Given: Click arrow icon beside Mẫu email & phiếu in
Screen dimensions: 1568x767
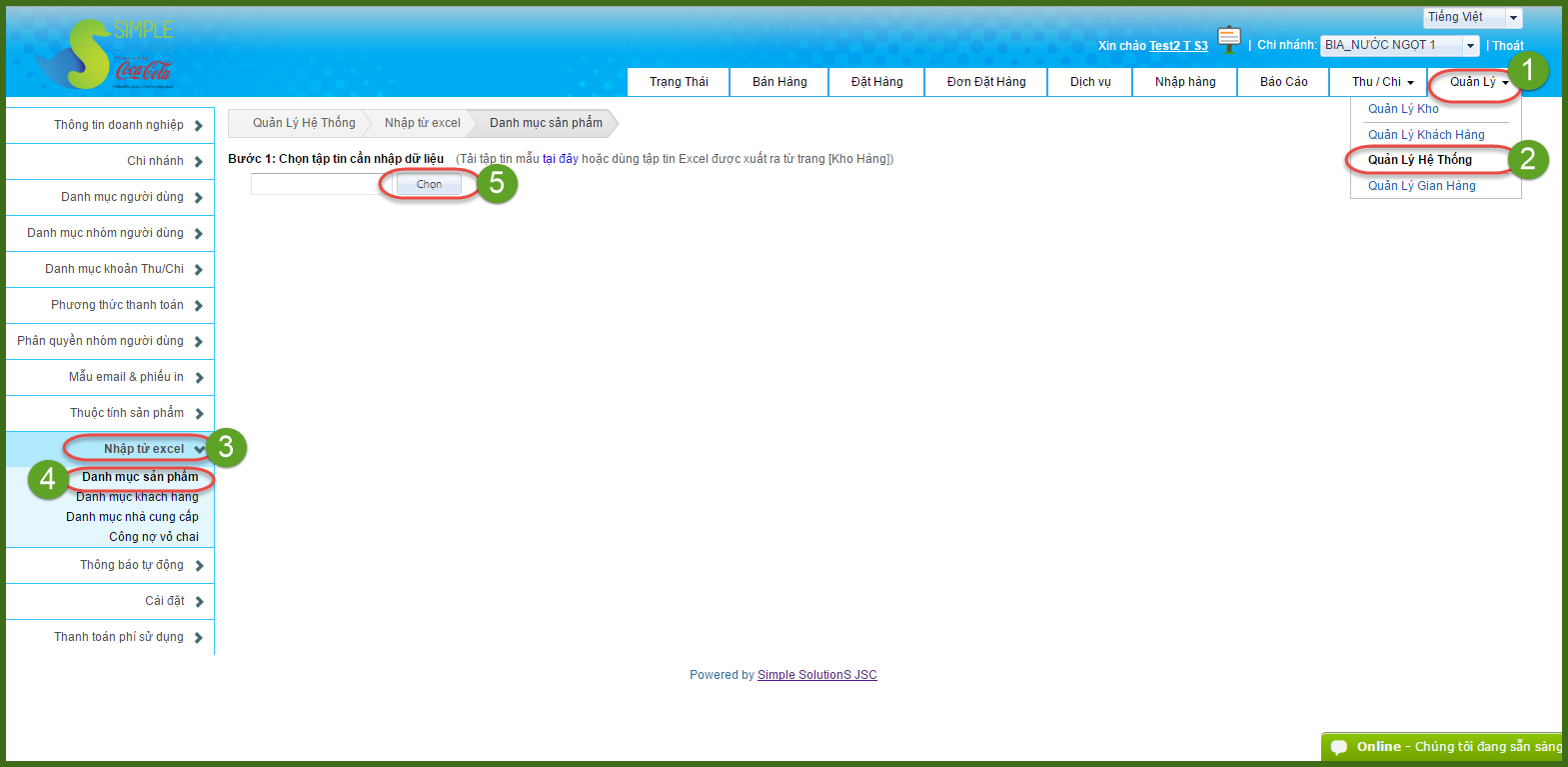Looking at the screenshot, I should 199,378.
